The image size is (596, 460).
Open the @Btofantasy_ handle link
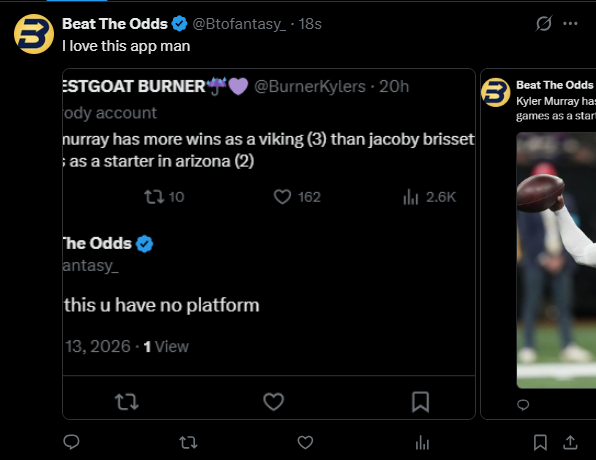coord(239,24)
